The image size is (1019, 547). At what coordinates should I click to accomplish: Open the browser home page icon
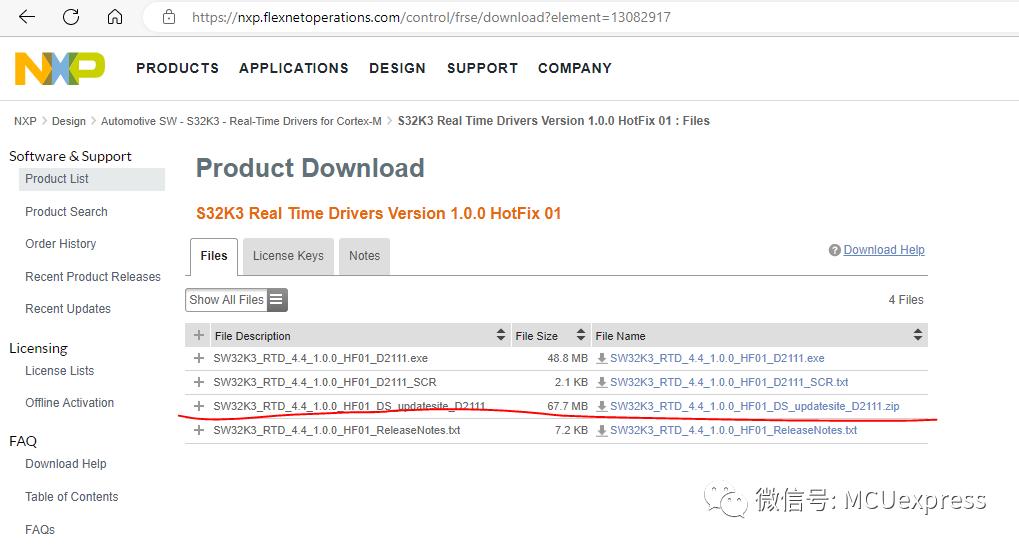tap(114, 17)
